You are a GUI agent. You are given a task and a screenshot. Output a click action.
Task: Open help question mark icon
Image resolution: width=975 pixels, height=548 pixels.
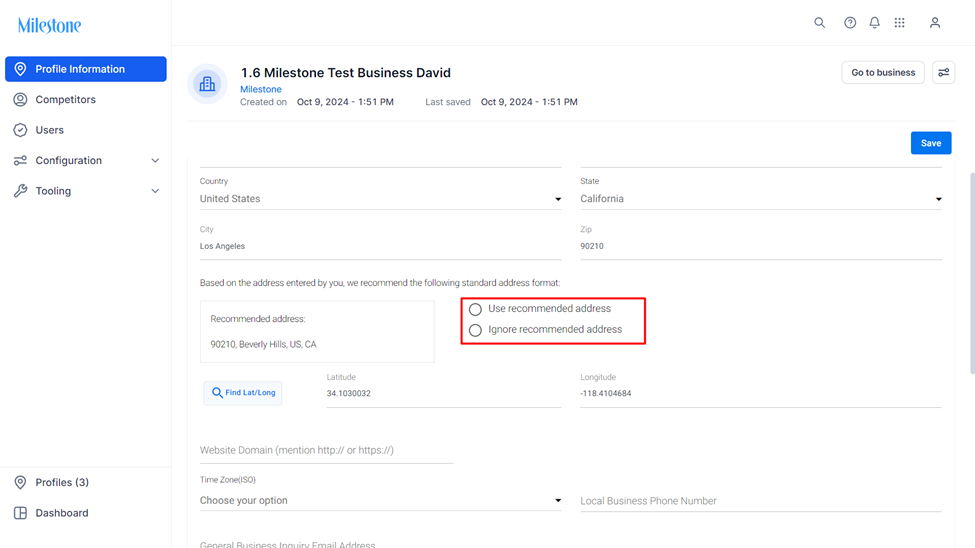pos(849,23)
